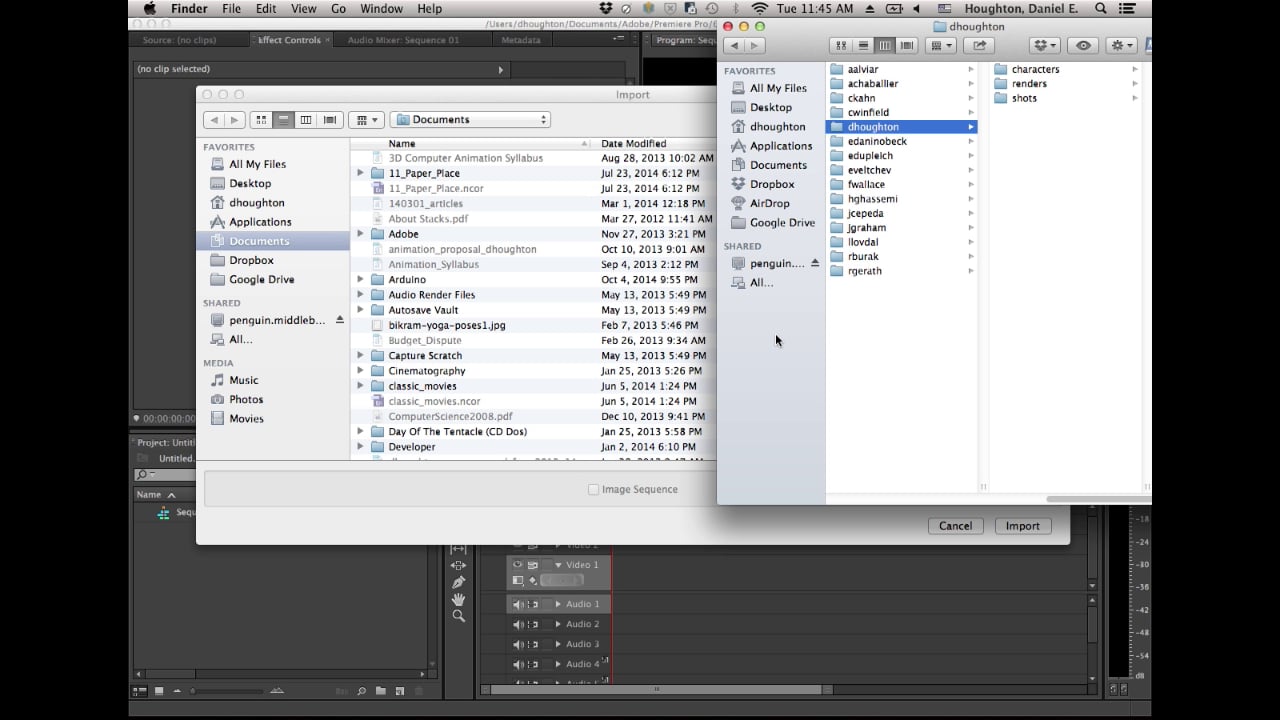1280x720 pixels.
Task: Open the Finder action gear menu
Action: [1122, 46]
